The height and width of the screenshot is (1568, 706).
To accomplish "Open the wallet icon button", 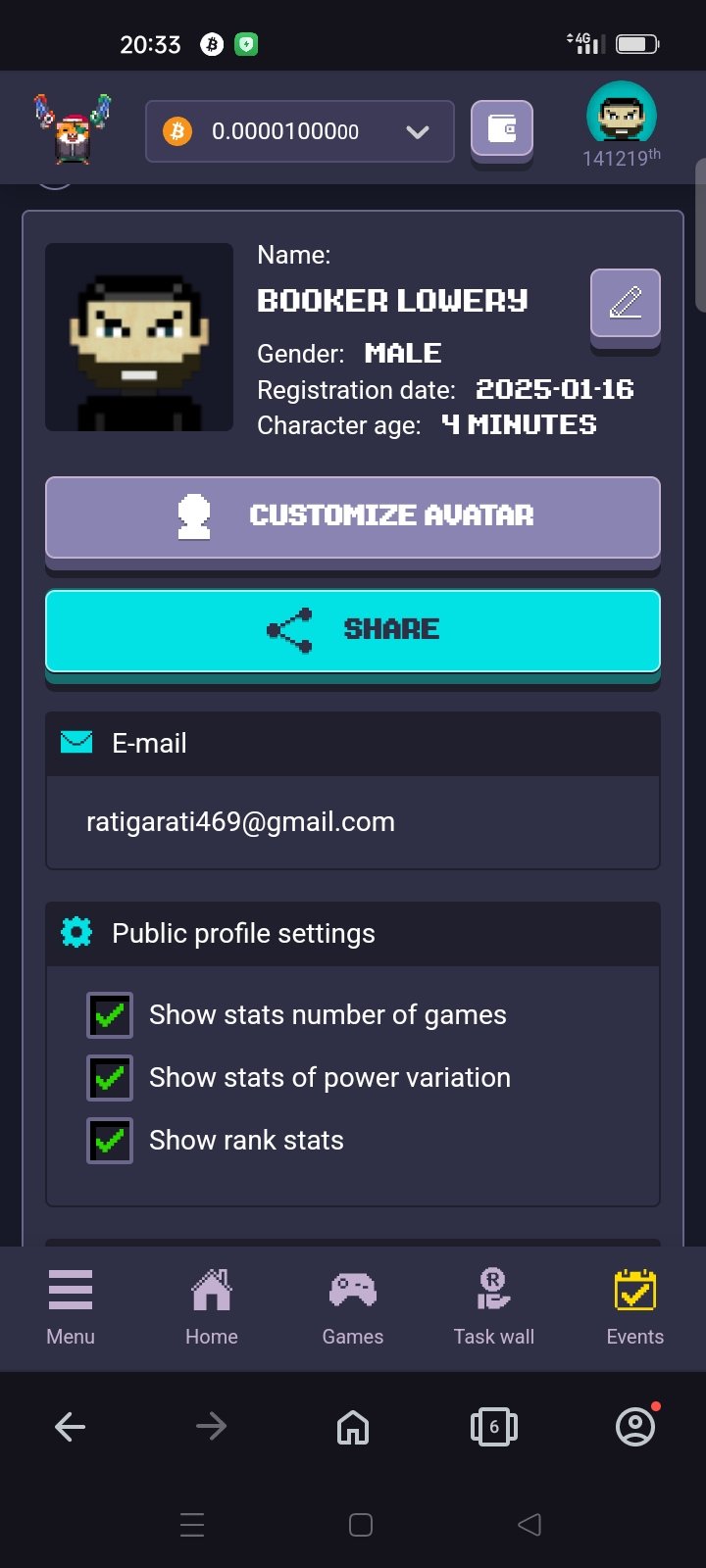I will point(502,129).
